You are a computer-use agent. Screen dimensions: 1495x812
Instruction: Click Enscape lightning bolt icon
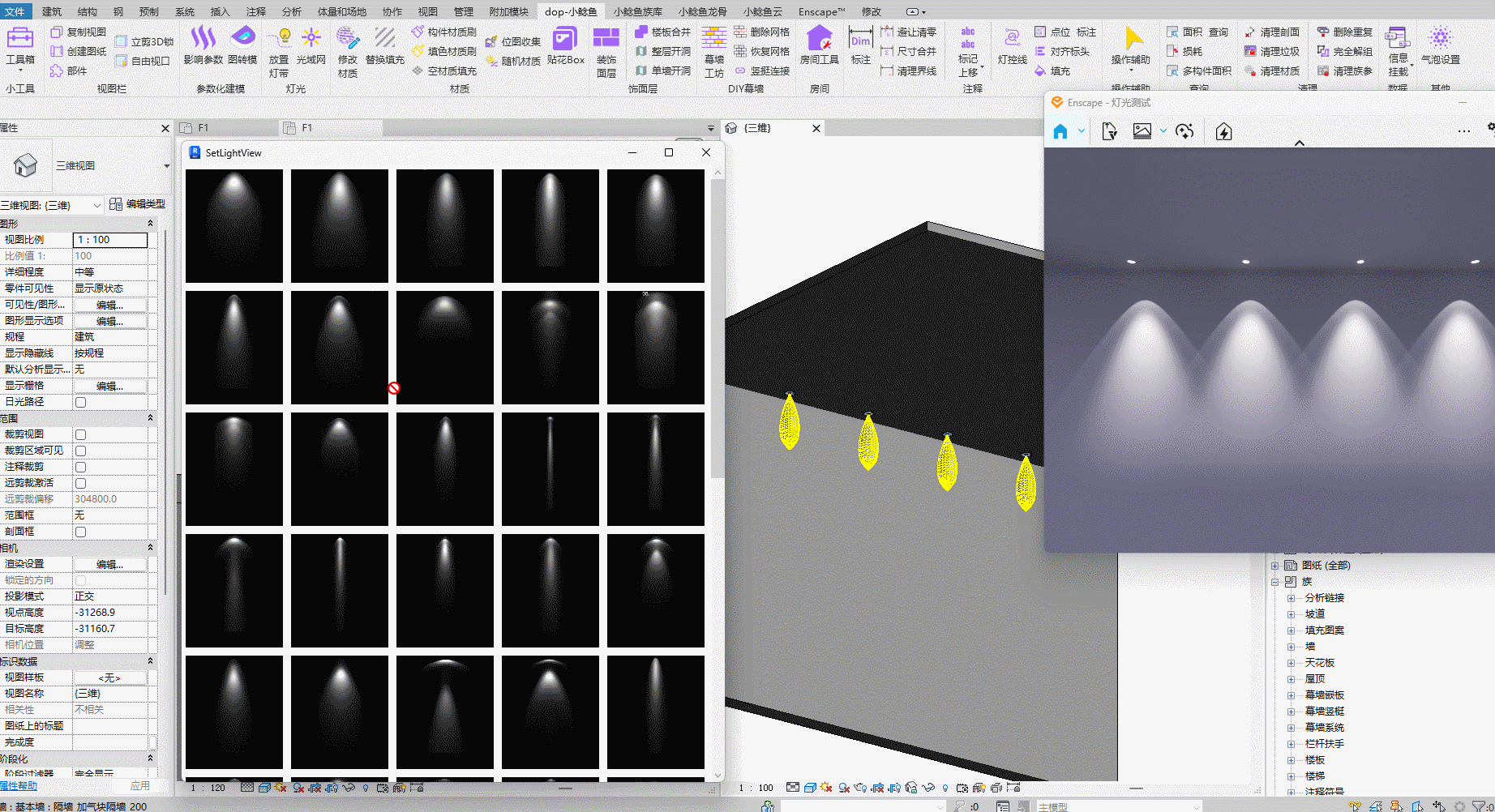tap(1223, 131)
